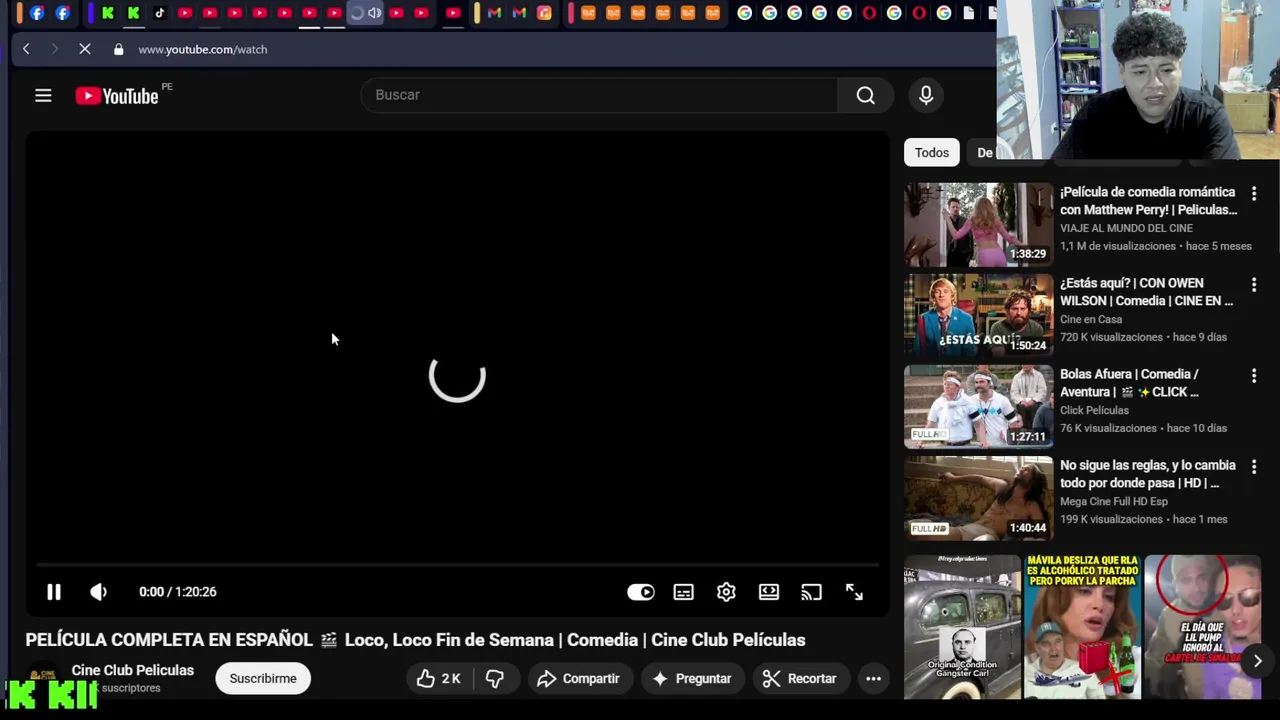Open the Gangster Car short

pyautogui.click(x=962, y=627)
